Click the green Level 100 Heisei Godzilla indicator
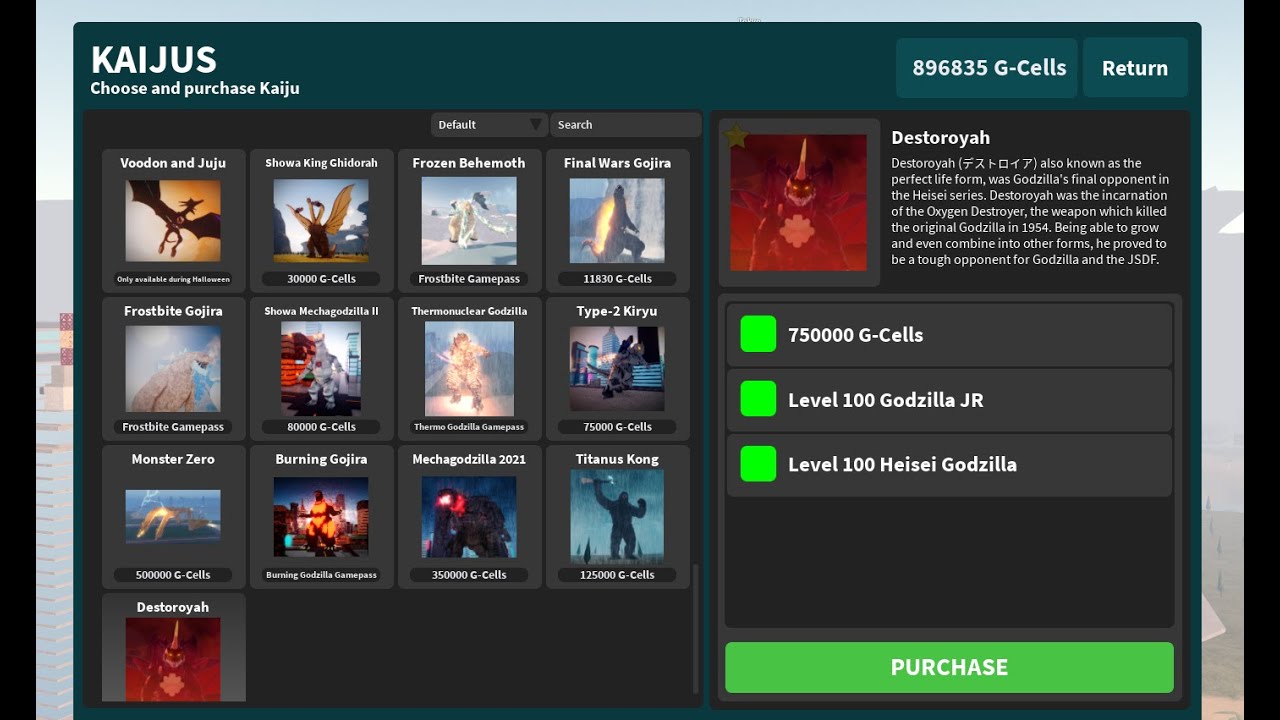 click(758, 464)
